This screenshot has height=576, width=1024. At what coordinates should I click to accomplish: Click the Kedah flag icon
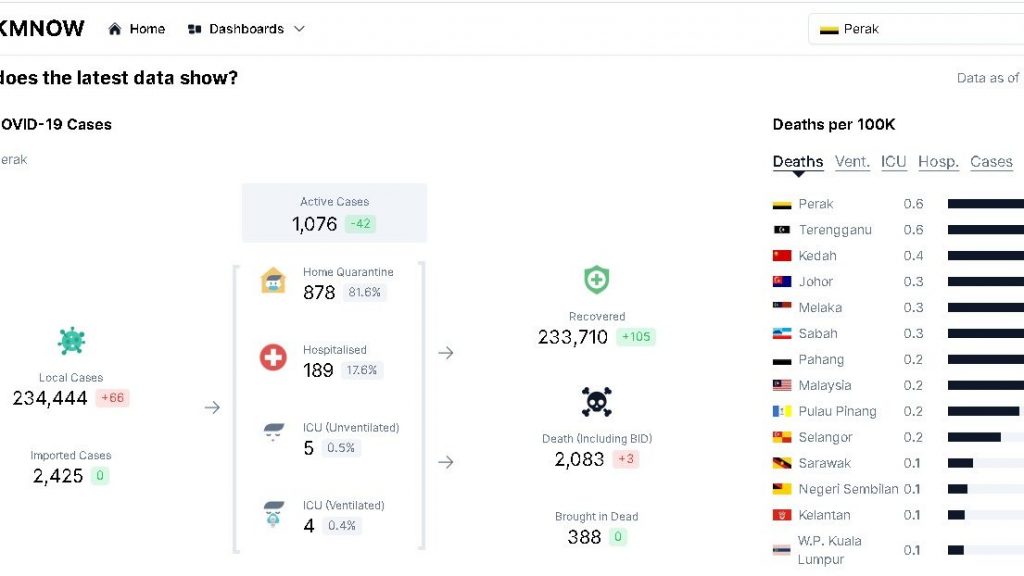(782, 256)
